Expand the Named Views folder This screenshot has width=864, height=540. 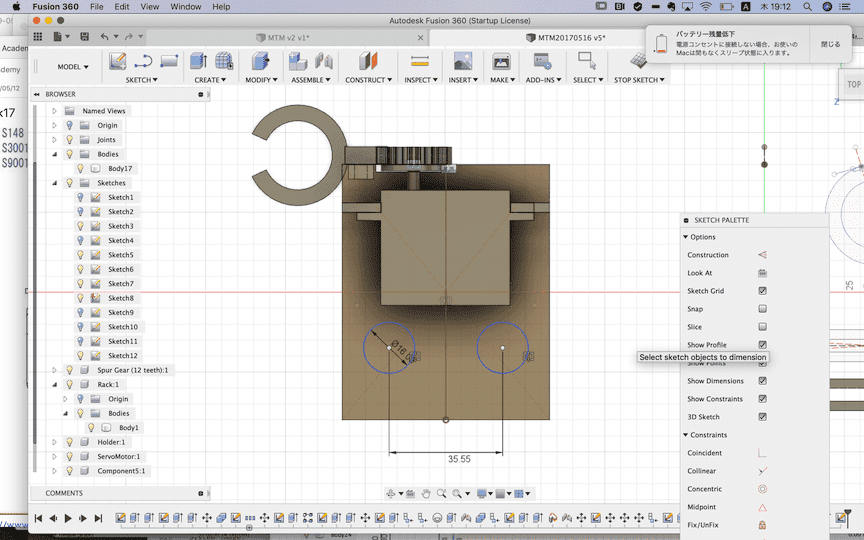55,111
